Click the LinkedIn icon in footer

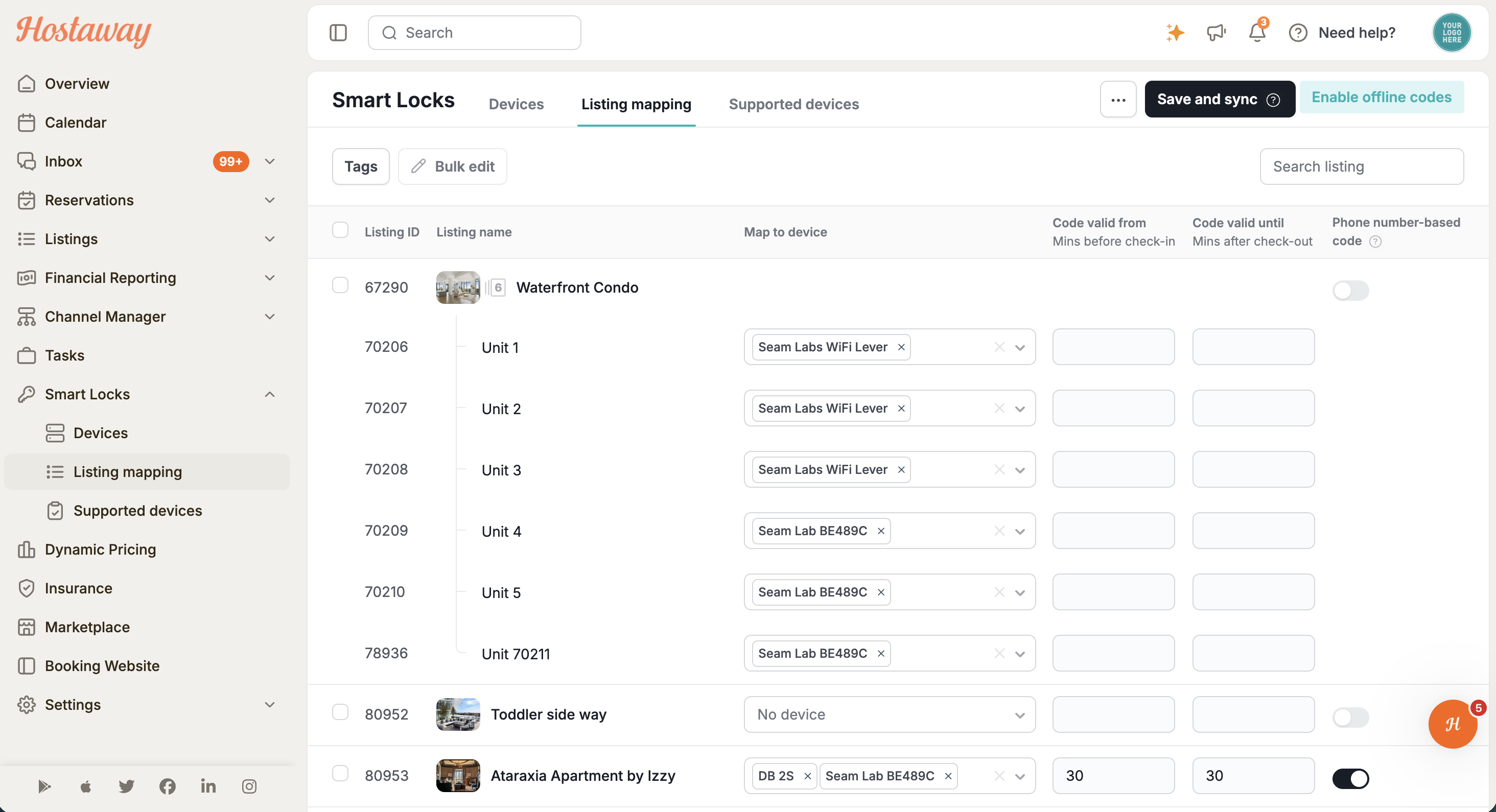pos(208,786)
